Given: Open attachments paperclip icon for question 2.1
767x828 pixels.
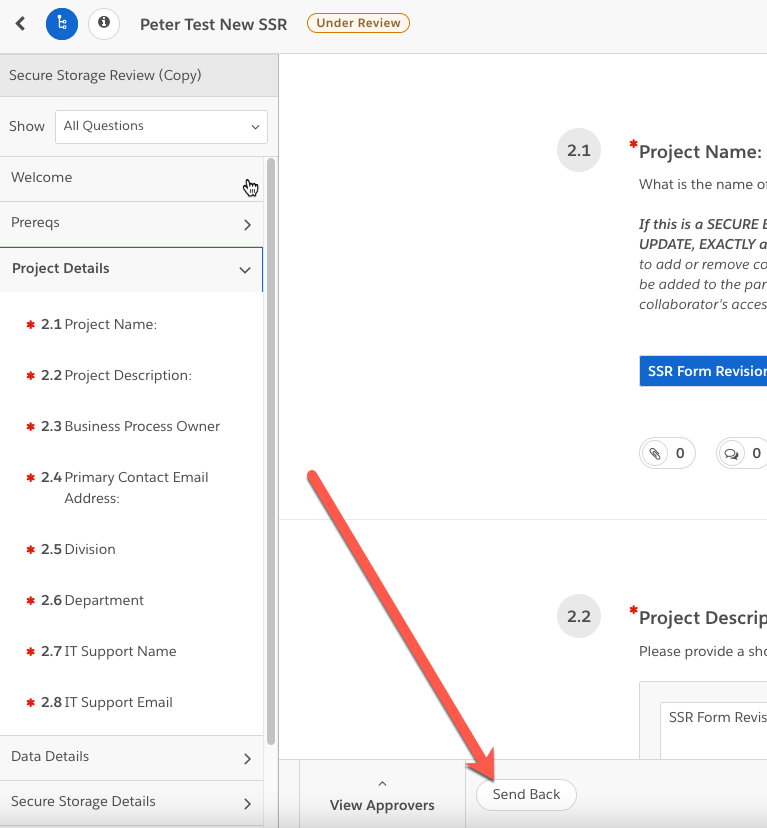Looking at the screenshot, I should [654, 453].
